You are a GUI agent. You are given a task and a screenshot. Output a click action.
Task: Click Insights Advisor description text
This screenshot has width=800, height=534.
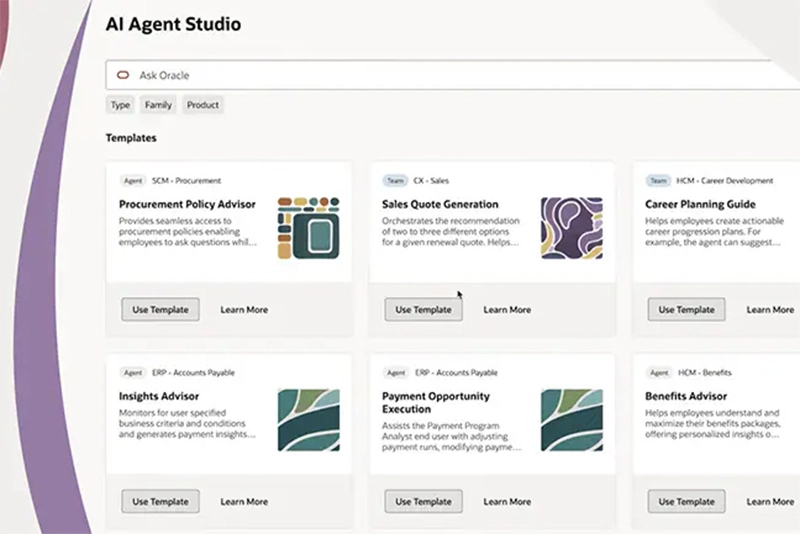point(187,423)
